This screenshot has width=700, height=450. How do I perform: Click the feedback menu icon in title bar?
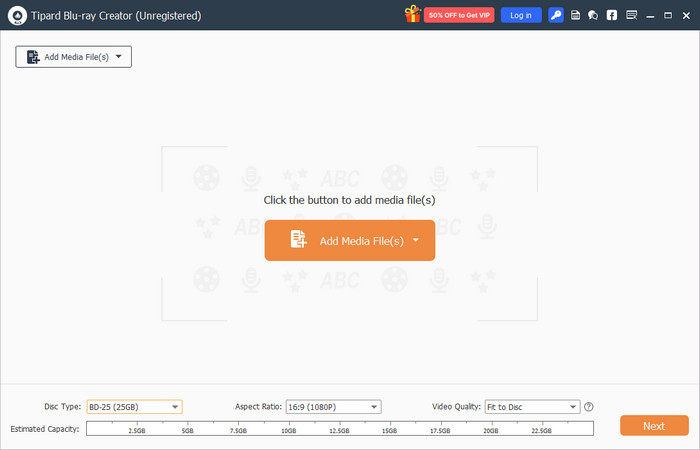630,15
